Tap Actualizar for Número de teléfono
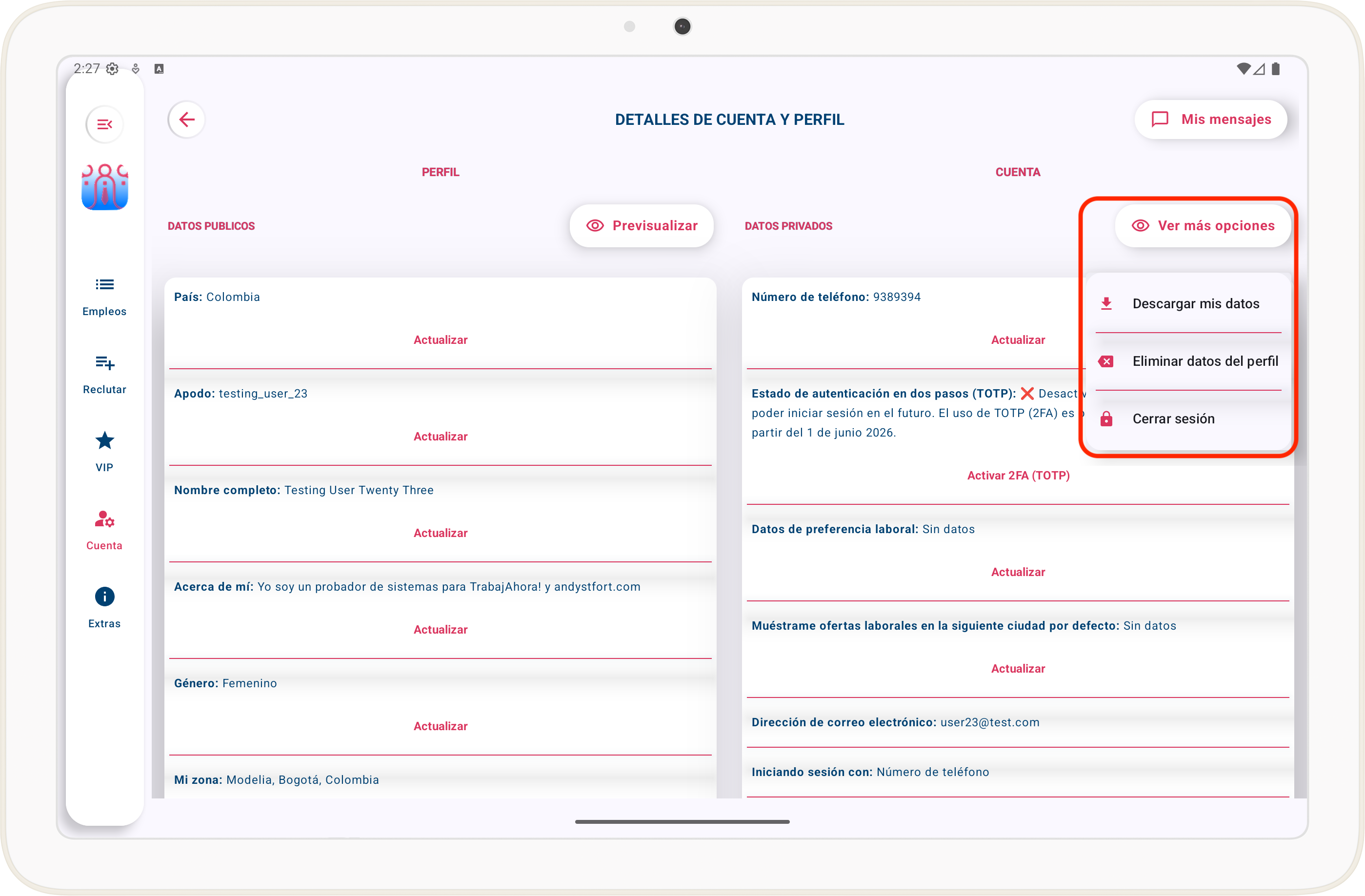Screen dimensions: 1365x896 point(1018,340)
